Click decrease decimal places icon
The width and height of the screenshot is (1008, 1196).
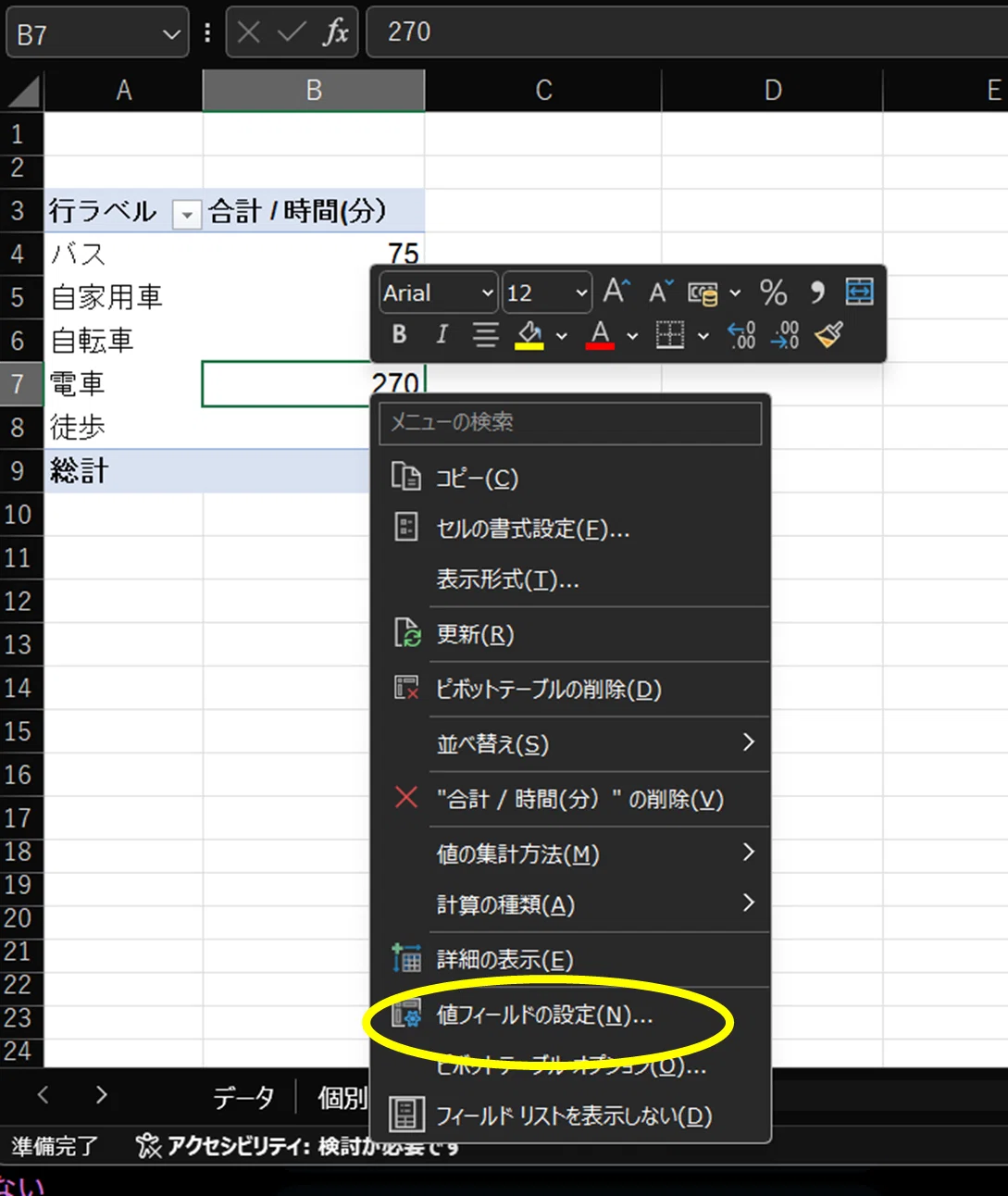click(x=785, y=334)
